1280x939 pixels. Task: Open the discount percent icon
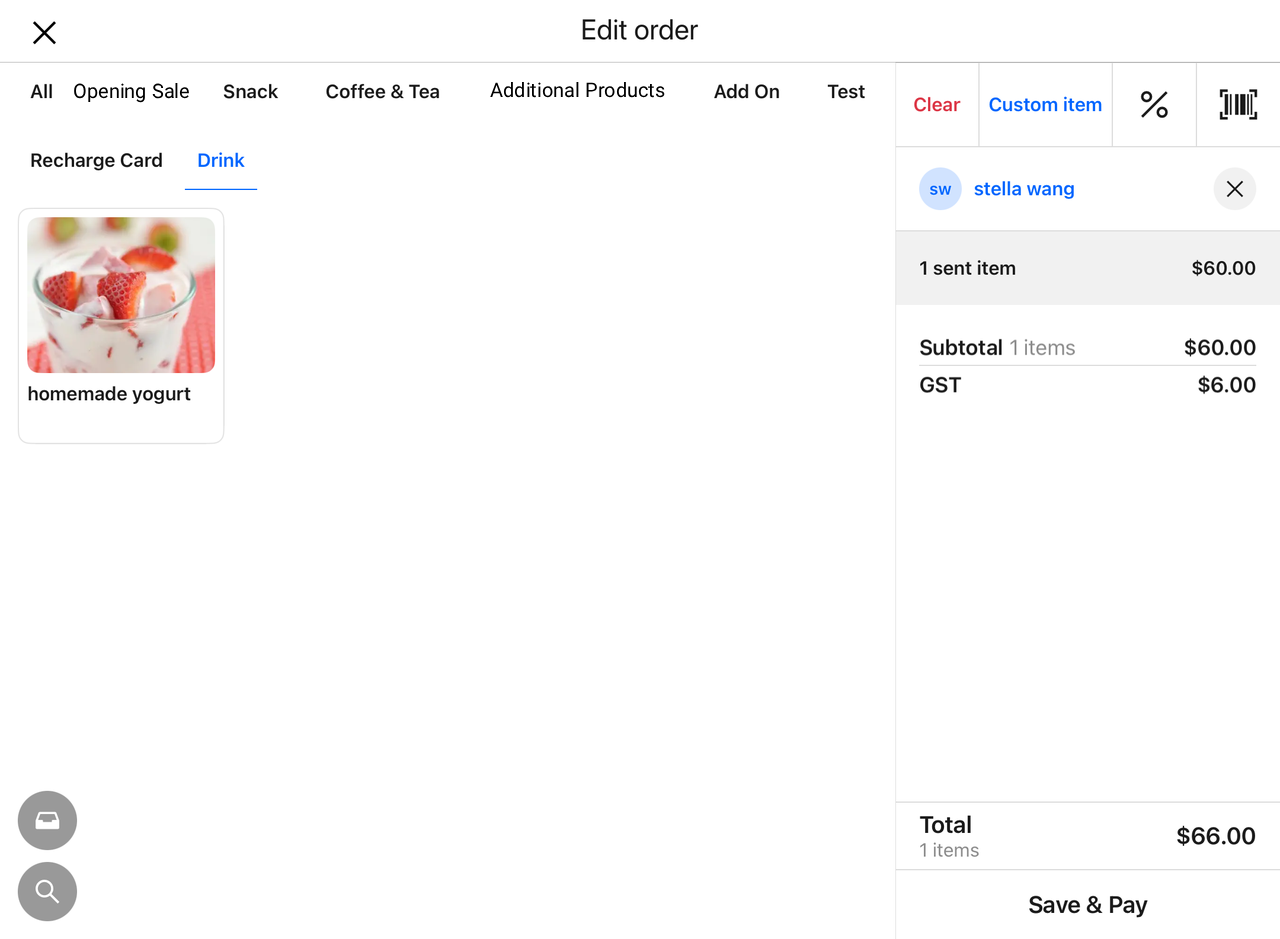coord(1154,105)
